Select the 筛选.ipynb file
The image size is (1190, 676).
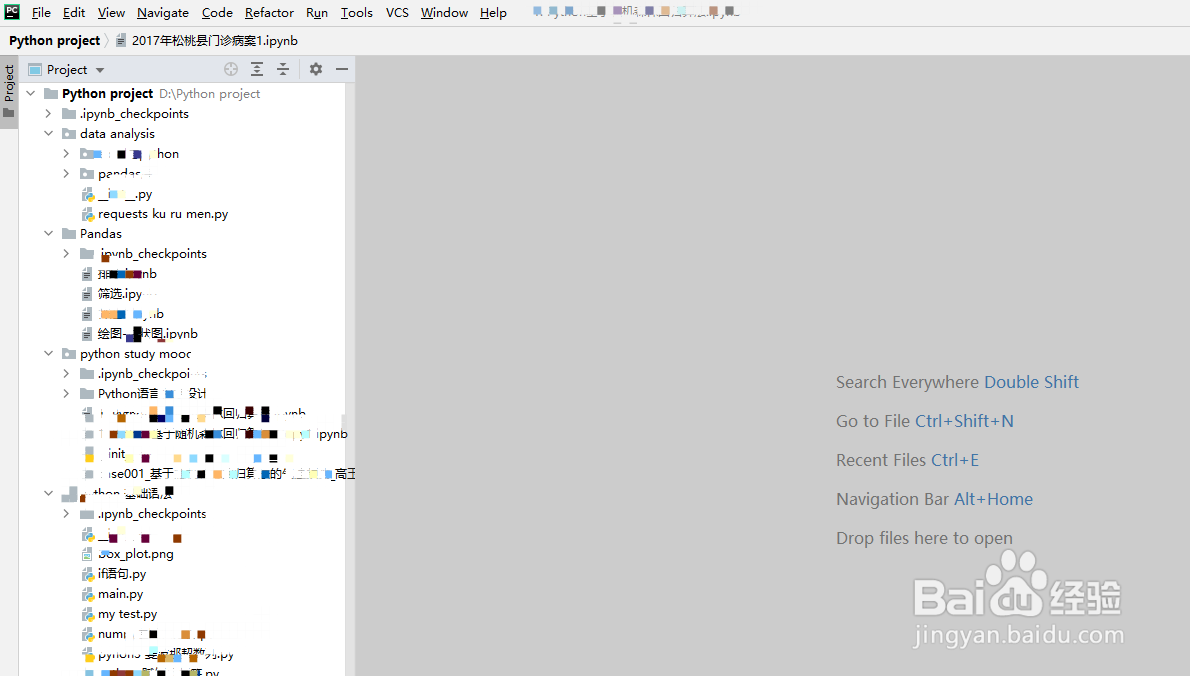coord(120,294)
